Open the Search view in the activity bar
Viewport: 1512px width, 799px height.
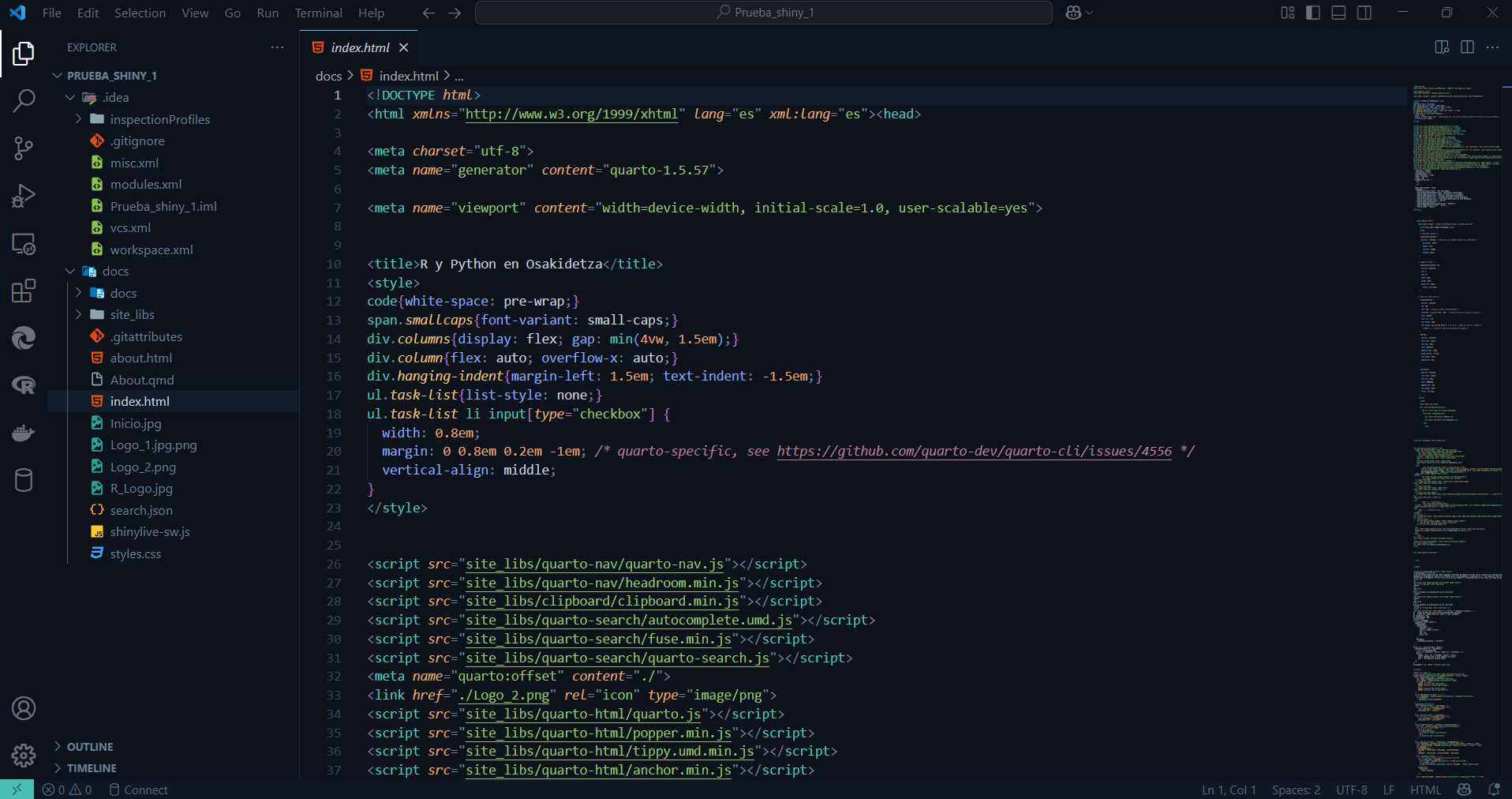pos(24,100)
